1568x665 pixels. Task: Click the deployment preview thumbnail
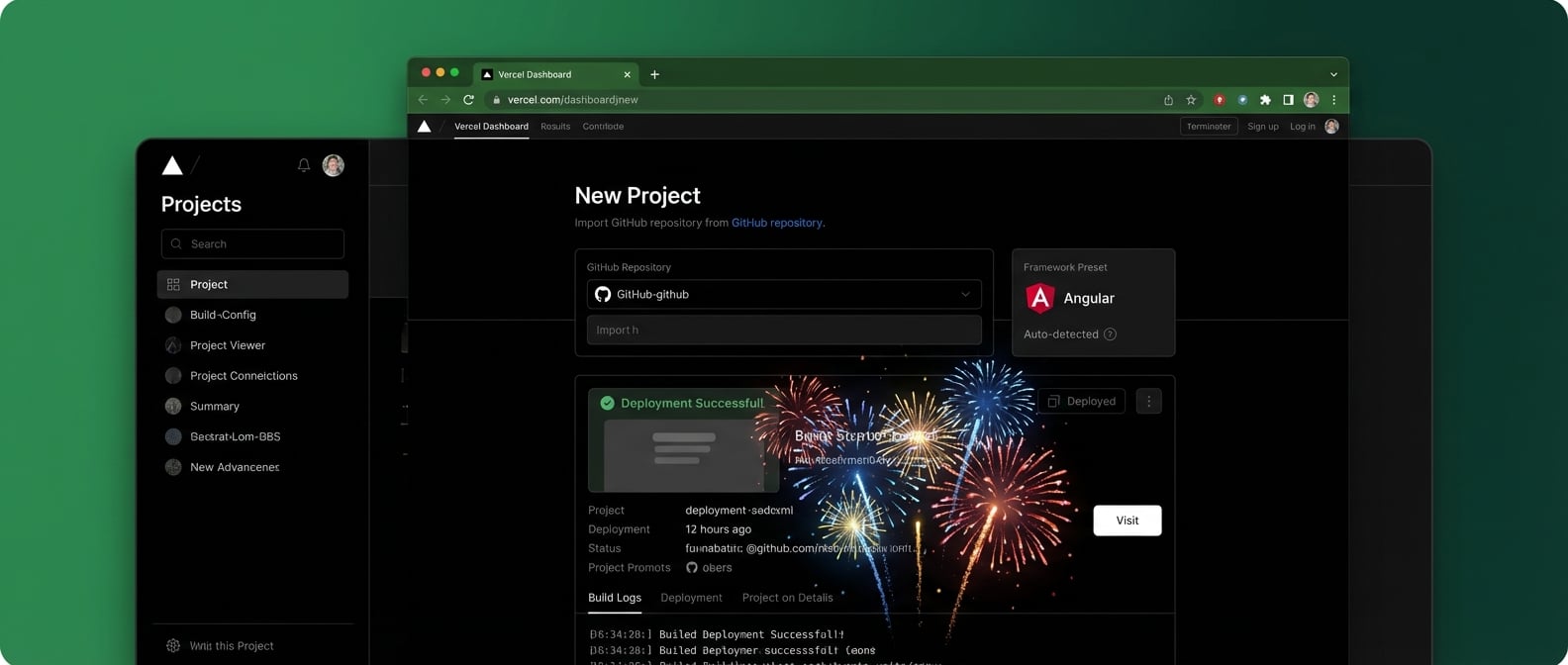[x=683, y=453]
